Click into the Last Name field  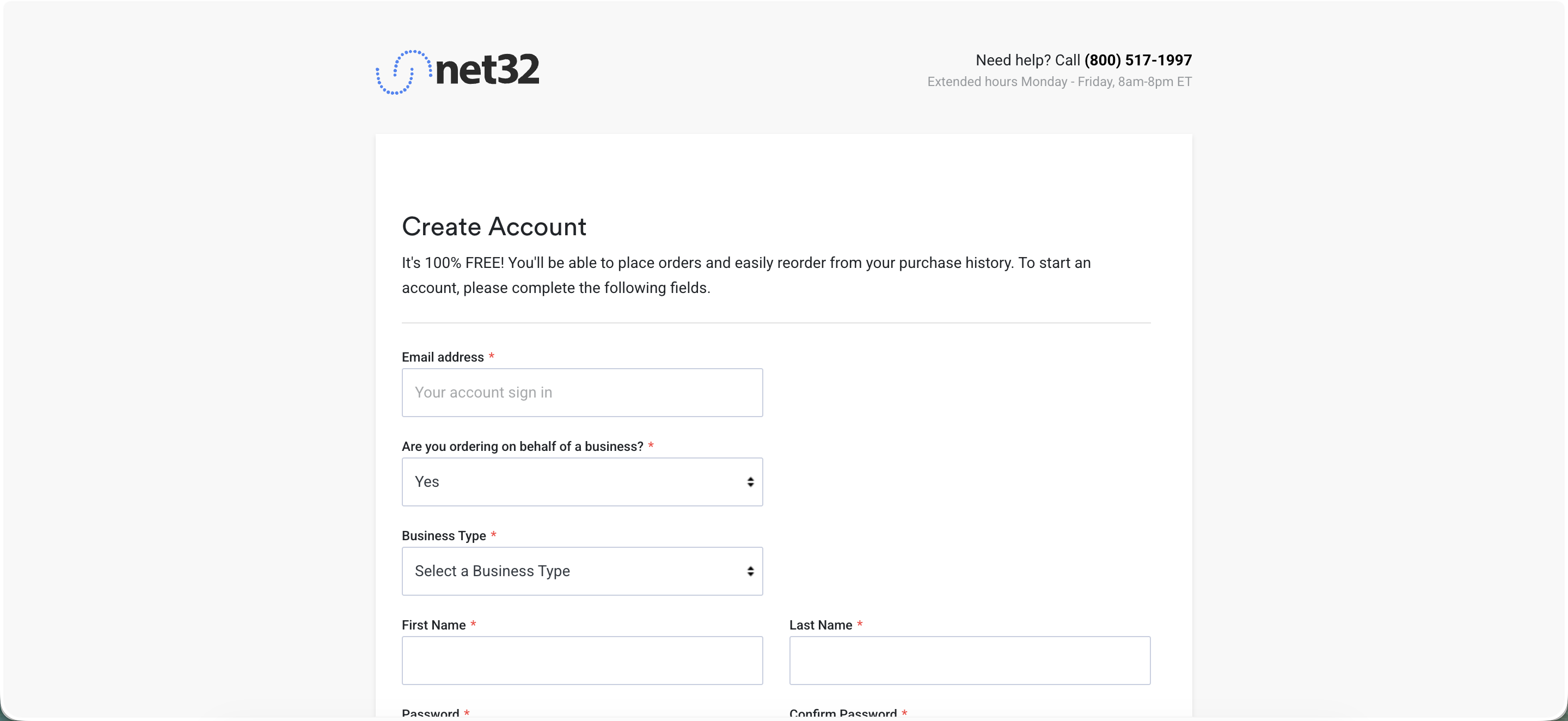(x=970, y=660)
